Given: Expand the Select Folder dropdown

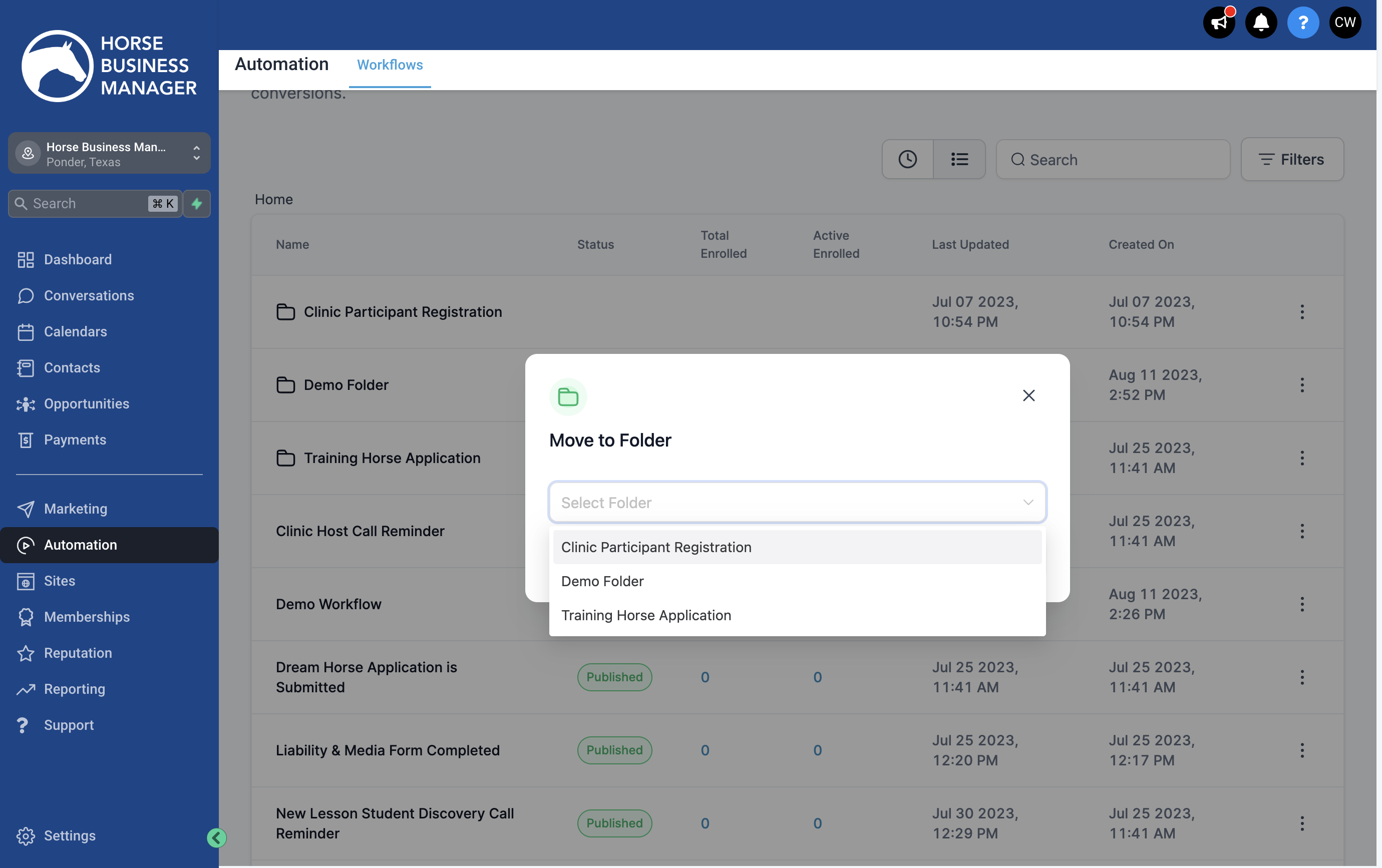Looking at the screenshot, I should pyautogui.click(x=797, y=503).
